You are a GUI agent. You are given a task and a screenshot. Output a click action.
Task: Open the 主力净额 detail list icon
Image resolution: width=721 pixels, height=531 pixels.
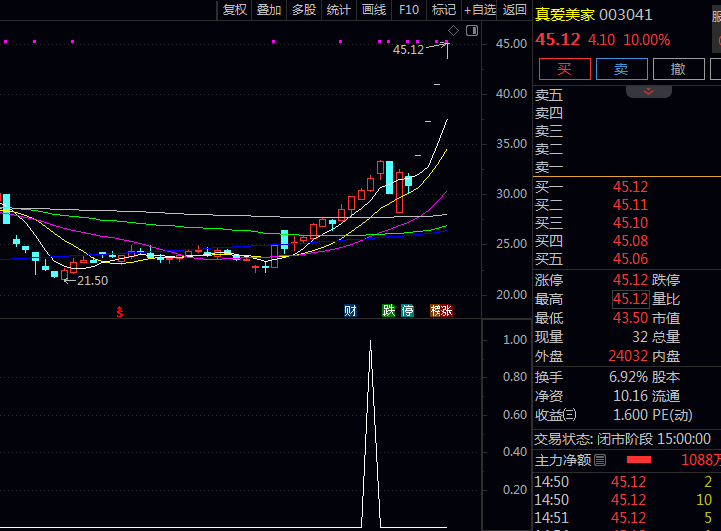click(x=600, y=460)
